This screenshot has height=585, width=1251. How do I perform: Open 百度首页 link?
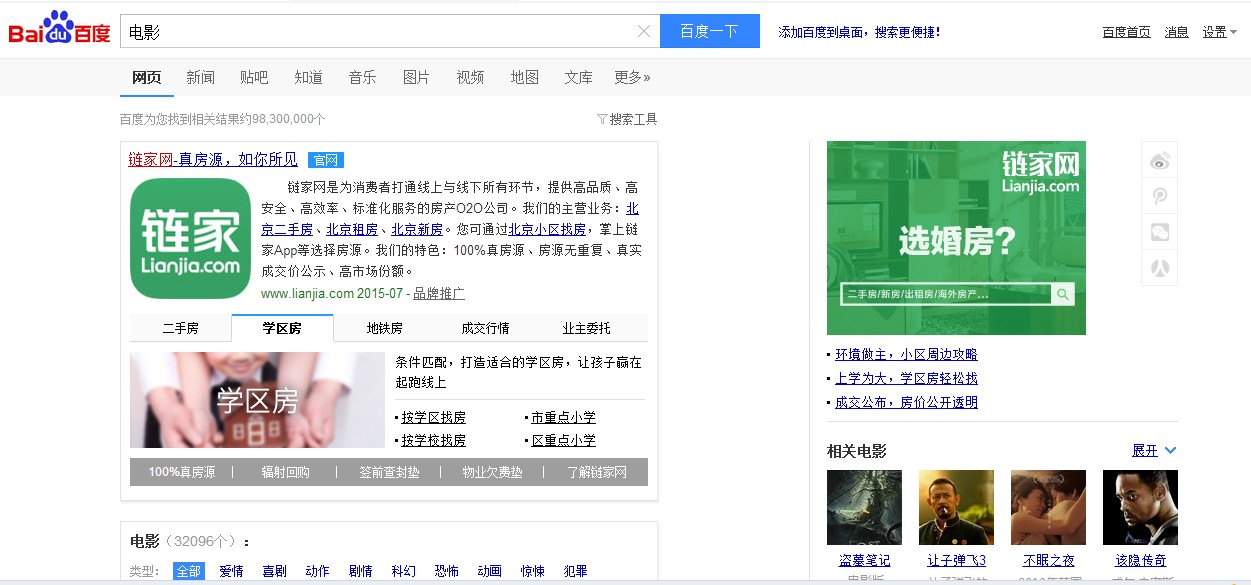coord(1126,32)
